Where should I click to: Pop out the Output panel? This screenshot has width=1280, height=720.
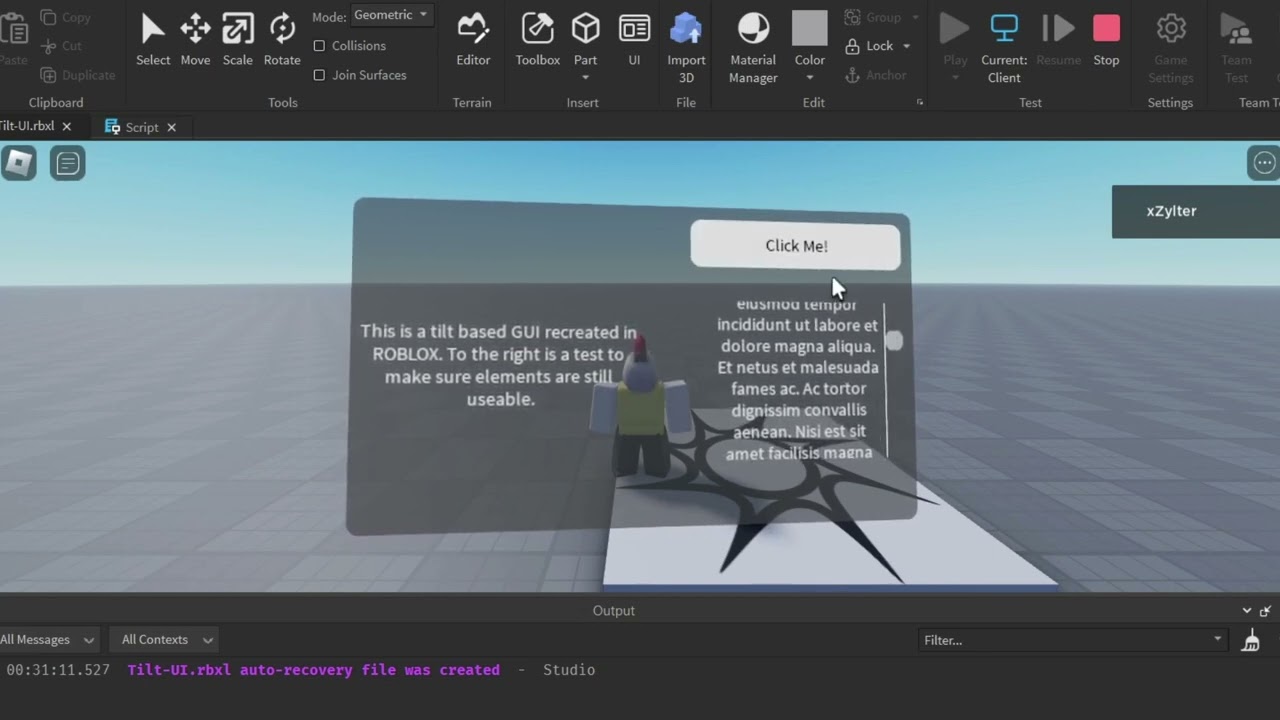(1266, 610)
